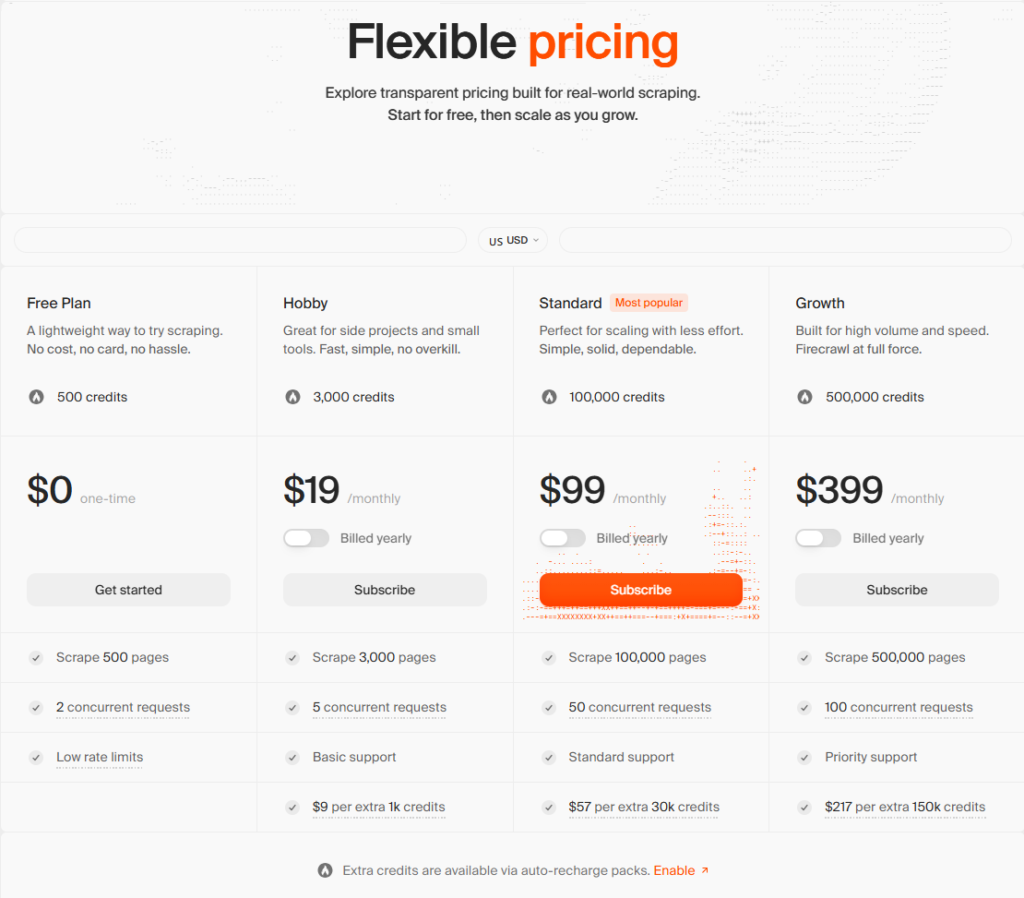Screen dimensions: 1024x898
Task: Click the flame icon beside 500,000 credits
Action: click(805, 397)
